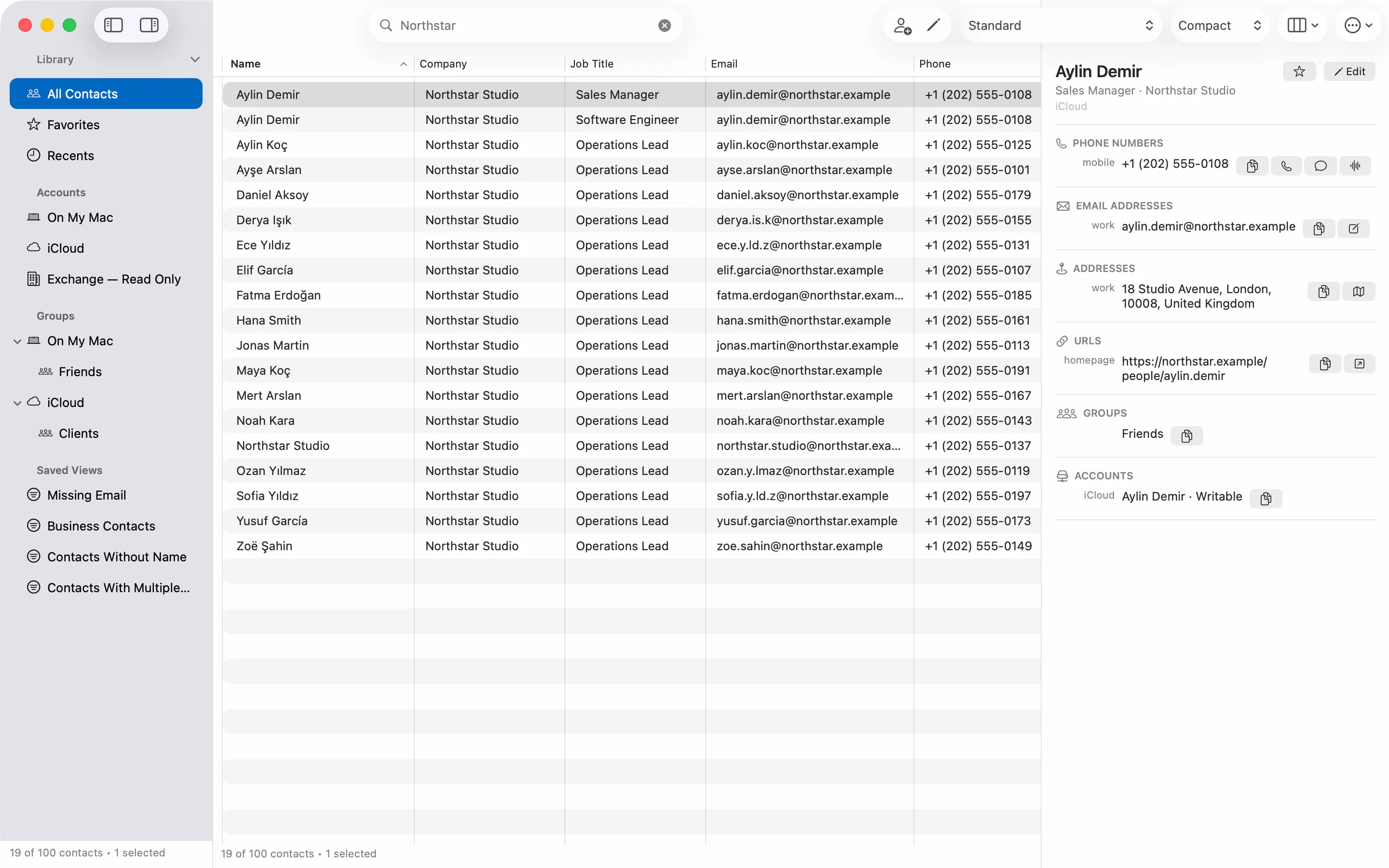This screenshot has width=1389, height=868.
Task: Copy the work street address
Action: click(x=1323, y=292)
